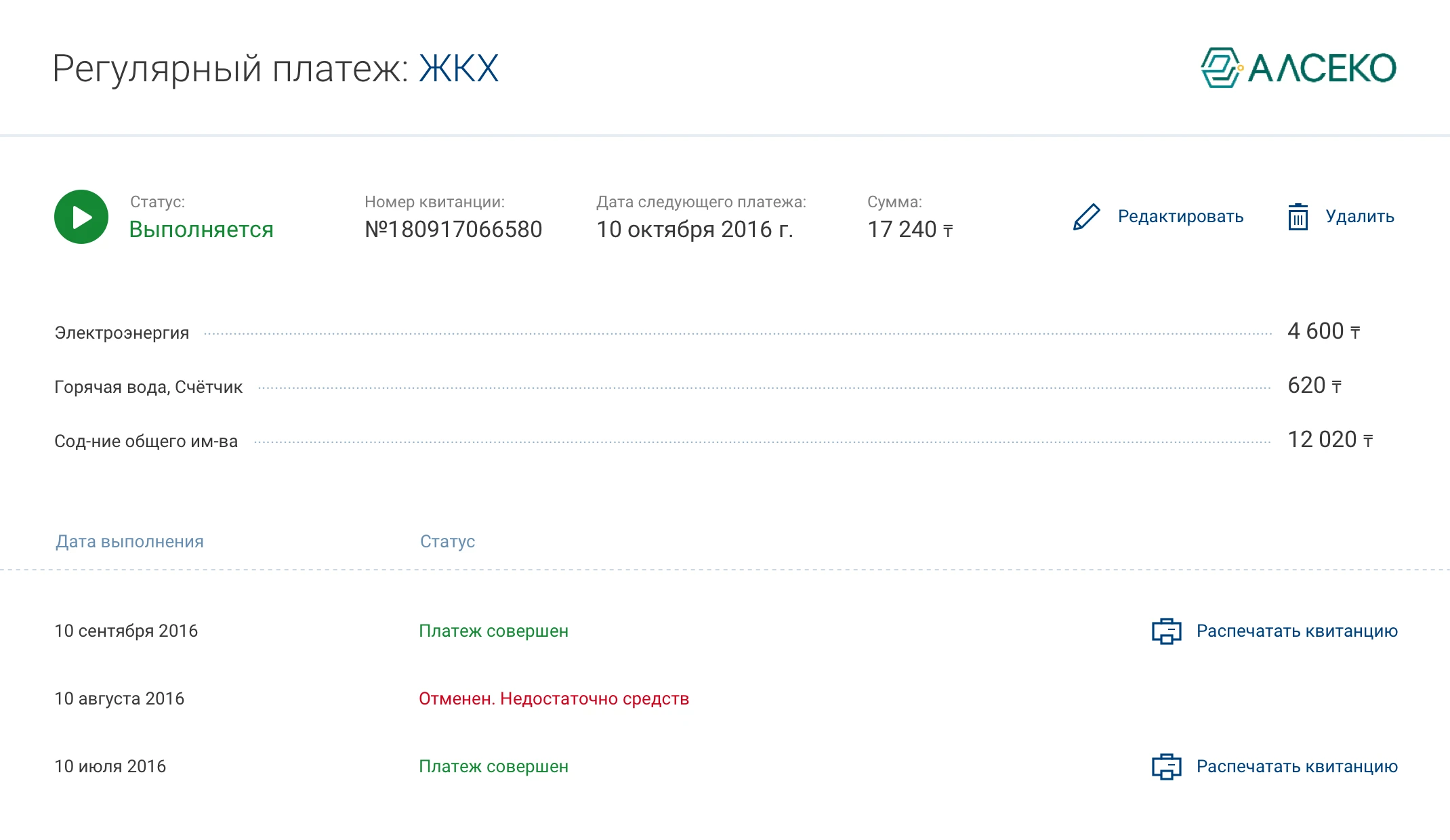Select the Электроэнергия line item
The height and width of the screenshot is (840, 1450).
[x=122, y=333]
